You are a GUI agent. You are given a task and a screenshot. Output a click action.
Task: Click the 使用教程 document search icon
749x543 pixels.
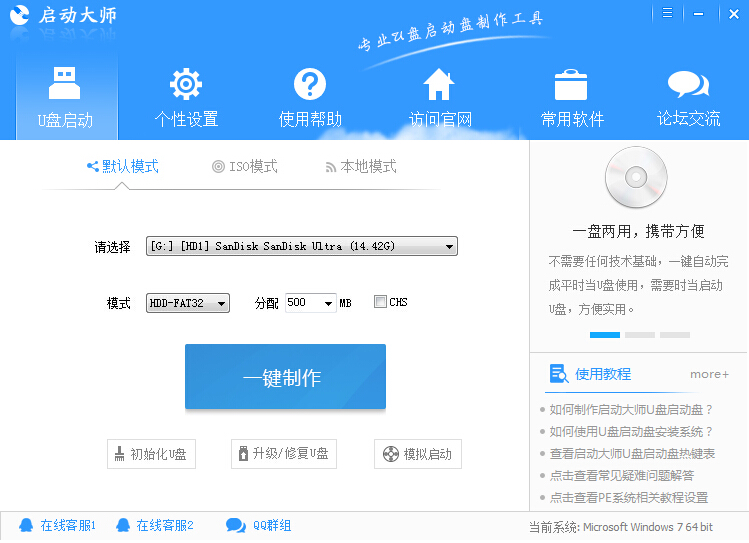(558, 374)
